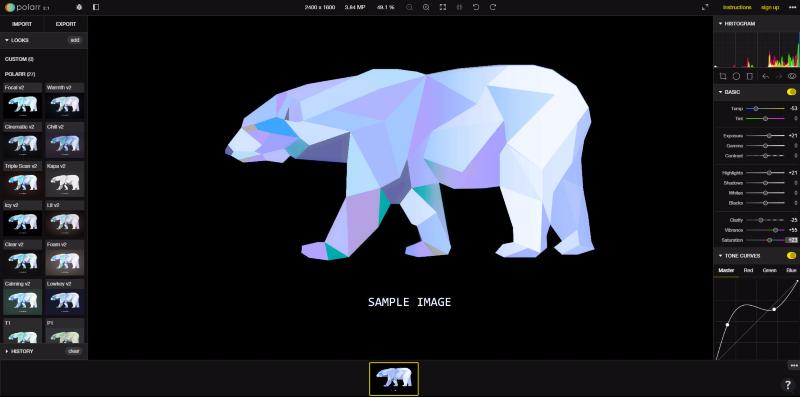The image size is (800, 397).
Task: Click the back arrow in the tools row
Action: (x=765, y=76)
